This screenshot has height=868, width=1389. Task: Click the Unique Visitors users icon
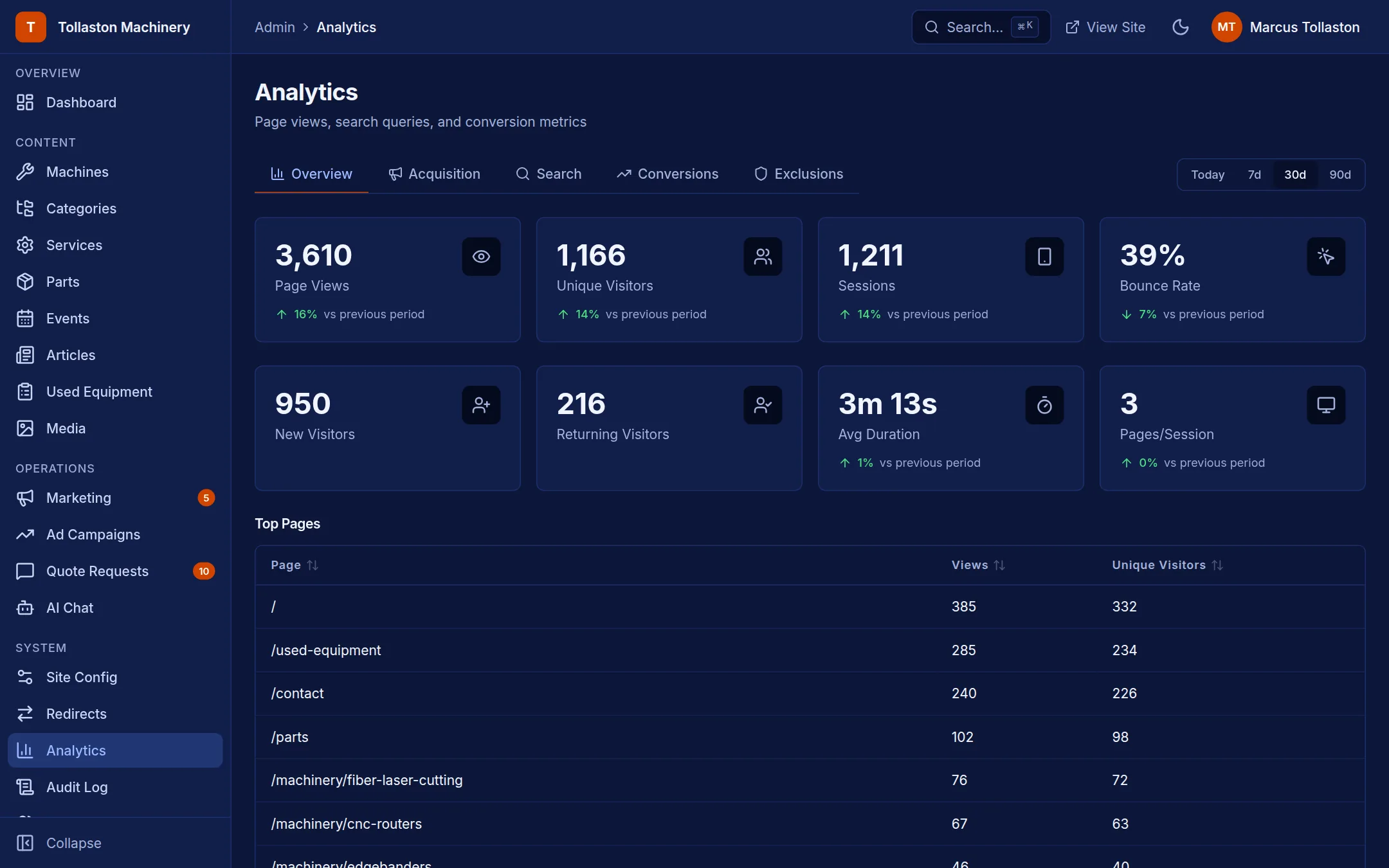[763, 257]
